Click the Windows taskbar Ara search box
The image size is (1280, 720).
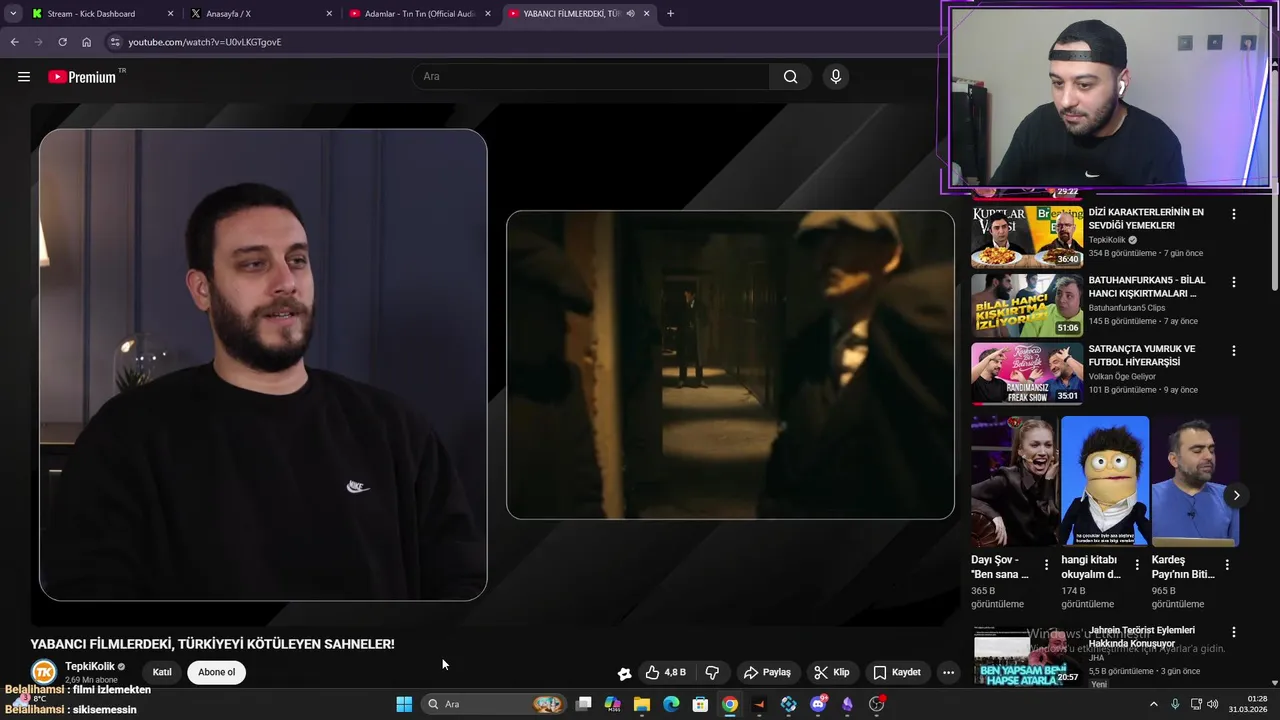[494, 704]
